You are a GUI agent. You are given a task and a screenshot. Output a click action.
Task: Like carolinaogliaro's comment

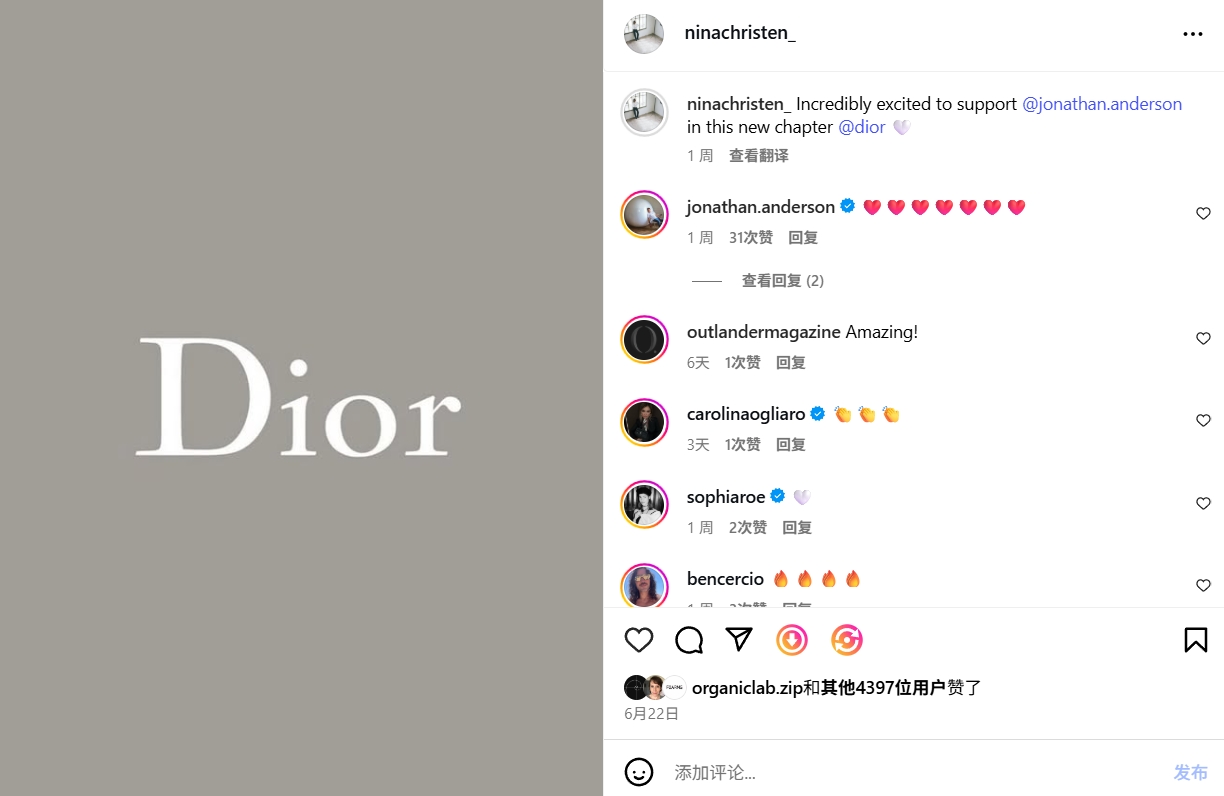coord(1203,421)
